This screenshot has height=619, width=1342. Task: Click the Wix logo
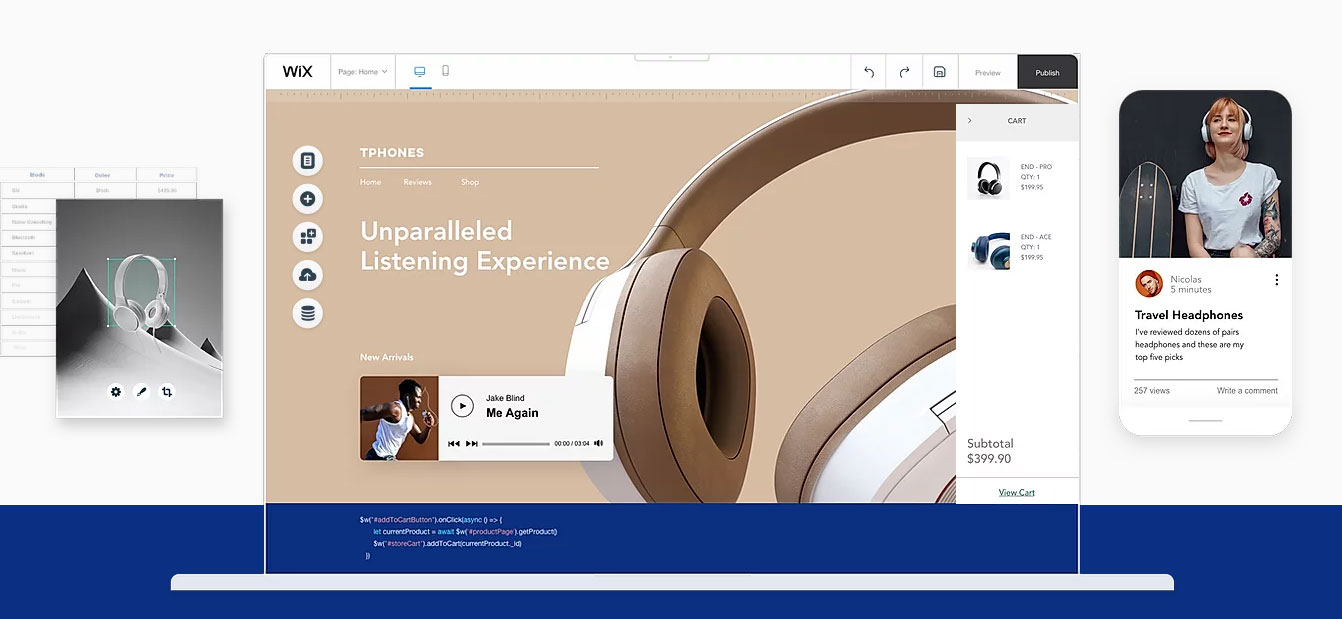pos(297,72)
